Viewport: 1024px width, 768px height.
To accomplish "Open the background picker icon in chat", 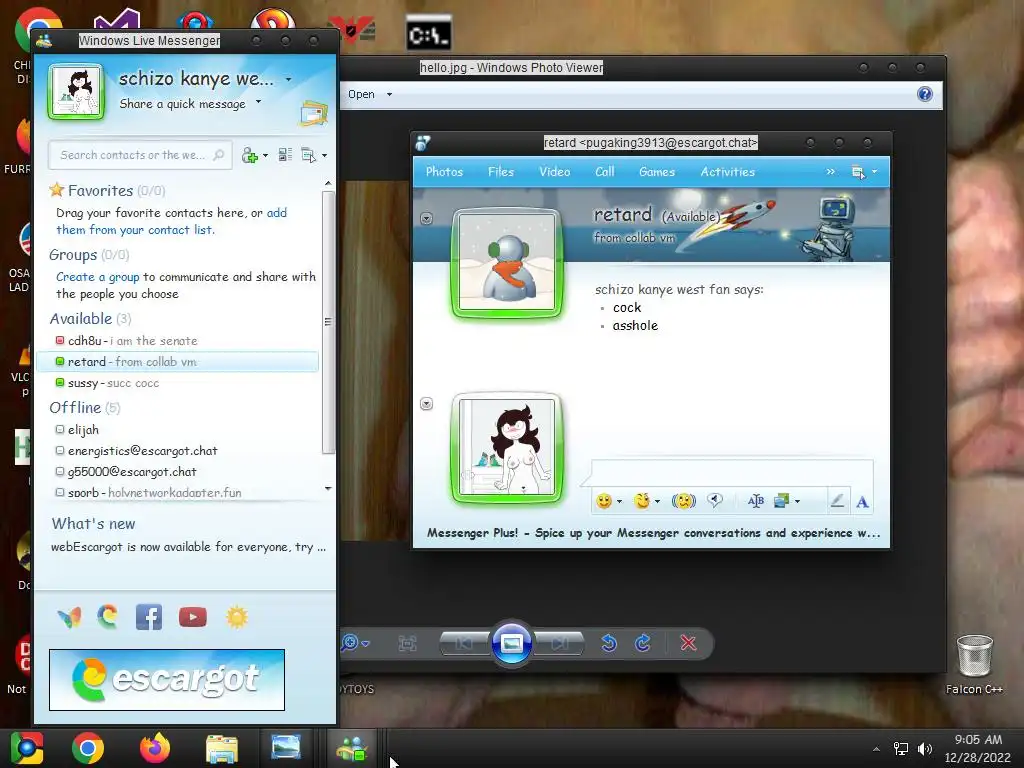I will pyautogui.click(x=782, y=501).
